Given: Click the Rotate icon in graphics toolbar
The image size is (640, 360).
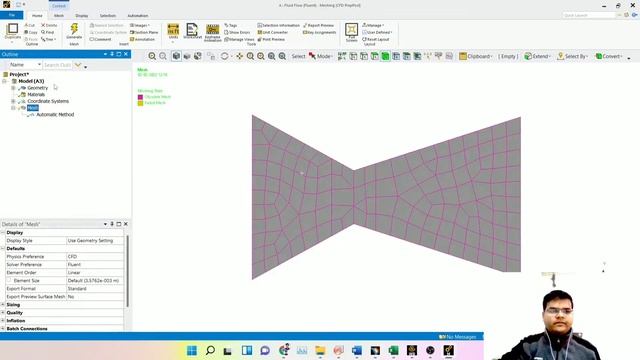Looking at the screenshot, I should (224, 56).
